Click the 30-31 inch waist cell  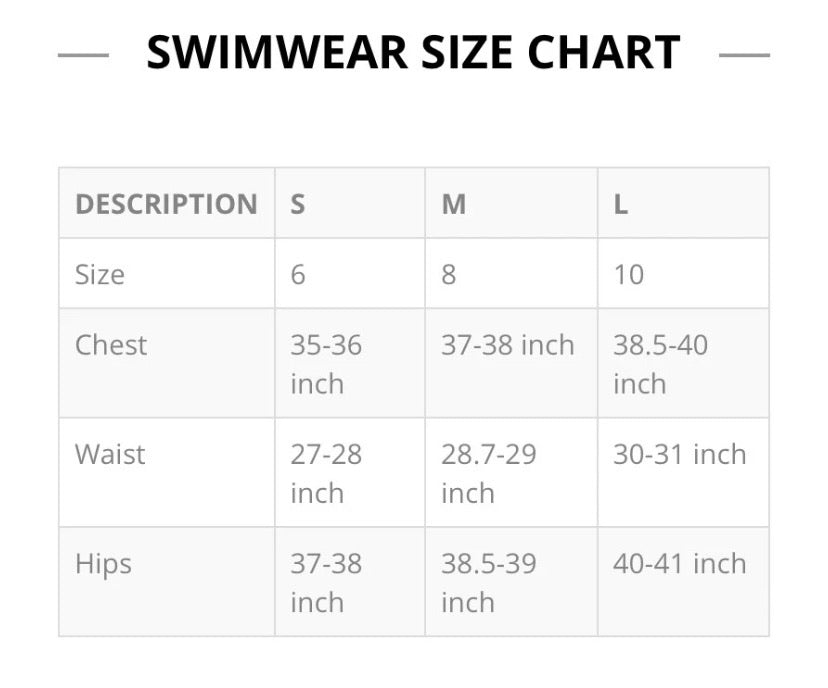click(x=680, y=454)
